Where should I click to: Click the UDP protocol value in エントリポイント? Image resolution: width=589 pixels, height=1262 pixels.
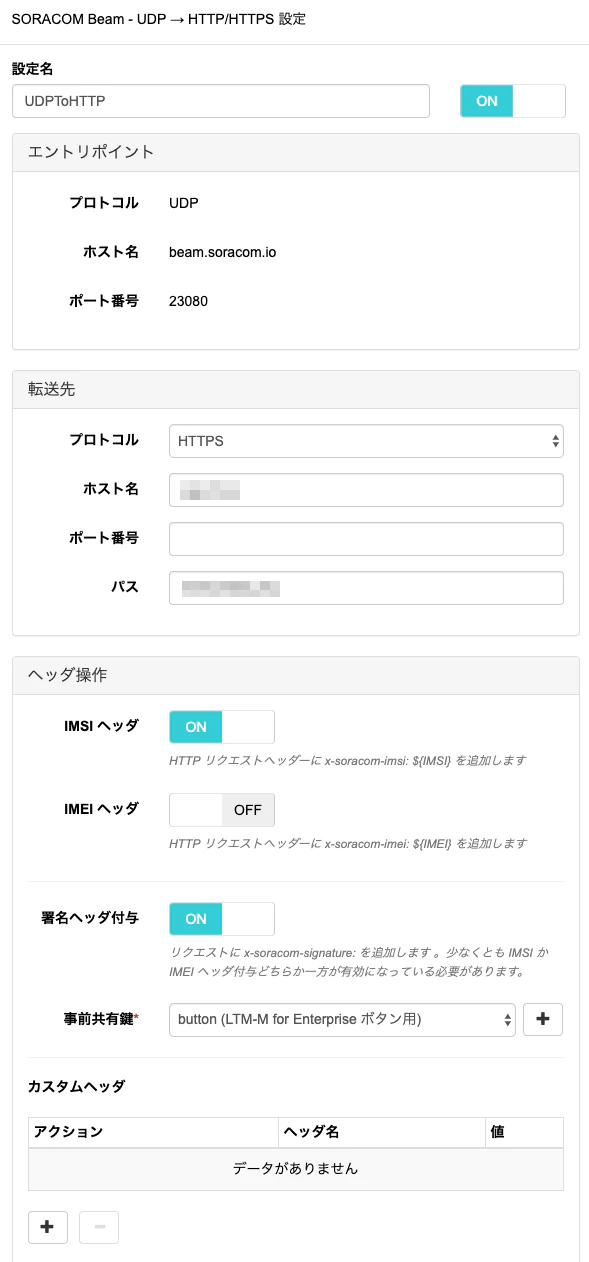pos(184,203)
